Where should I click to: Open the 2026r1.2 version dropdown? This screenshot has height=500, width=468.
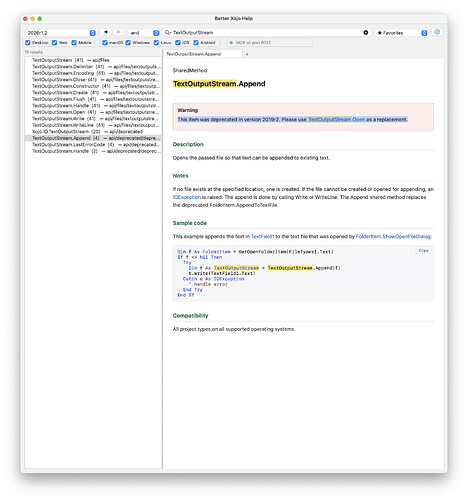point(60,33)
